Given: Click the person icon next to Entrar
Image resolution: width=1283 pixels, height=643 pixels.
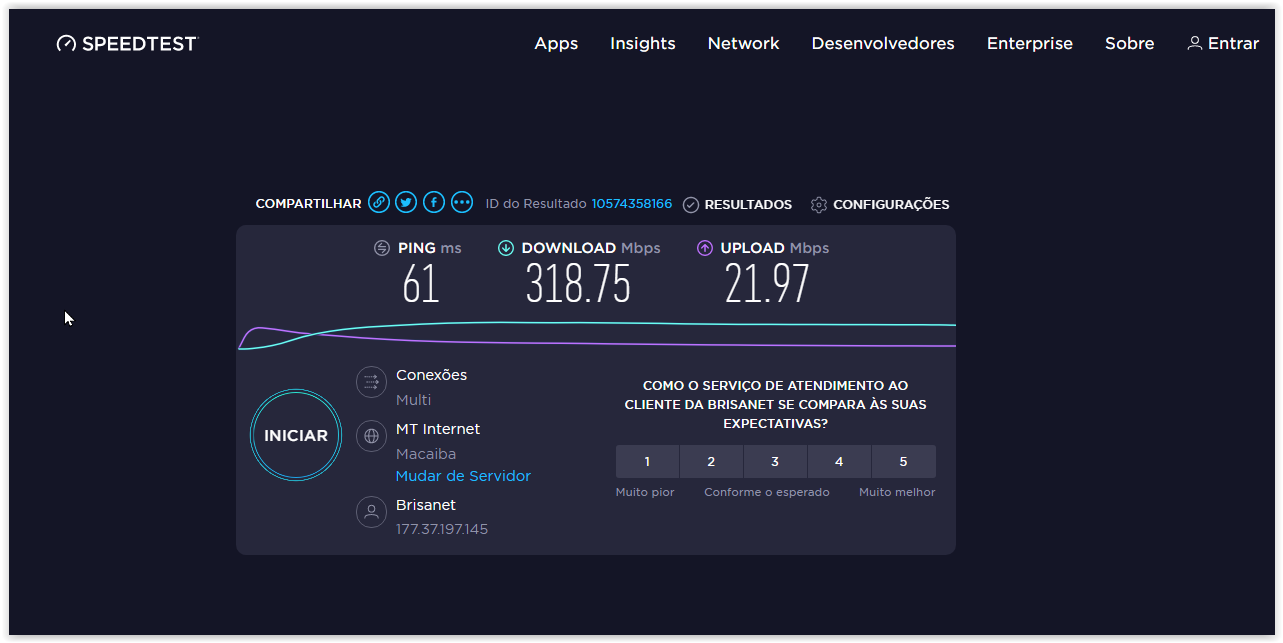Looking at the screenshot, I should click(1194, 43).
